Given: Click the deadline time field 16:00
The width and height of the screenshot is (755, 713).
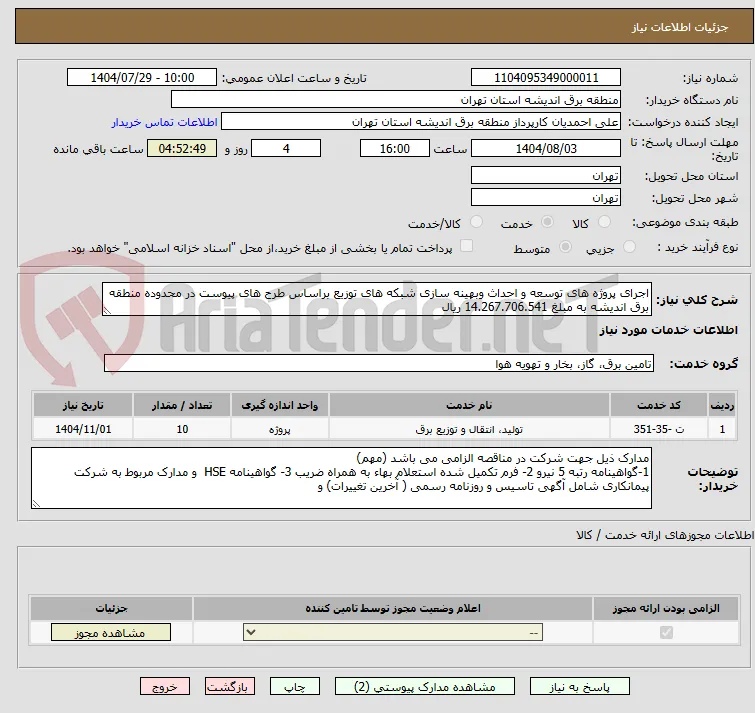Looking at the screenshot, I should click(395, 148).
